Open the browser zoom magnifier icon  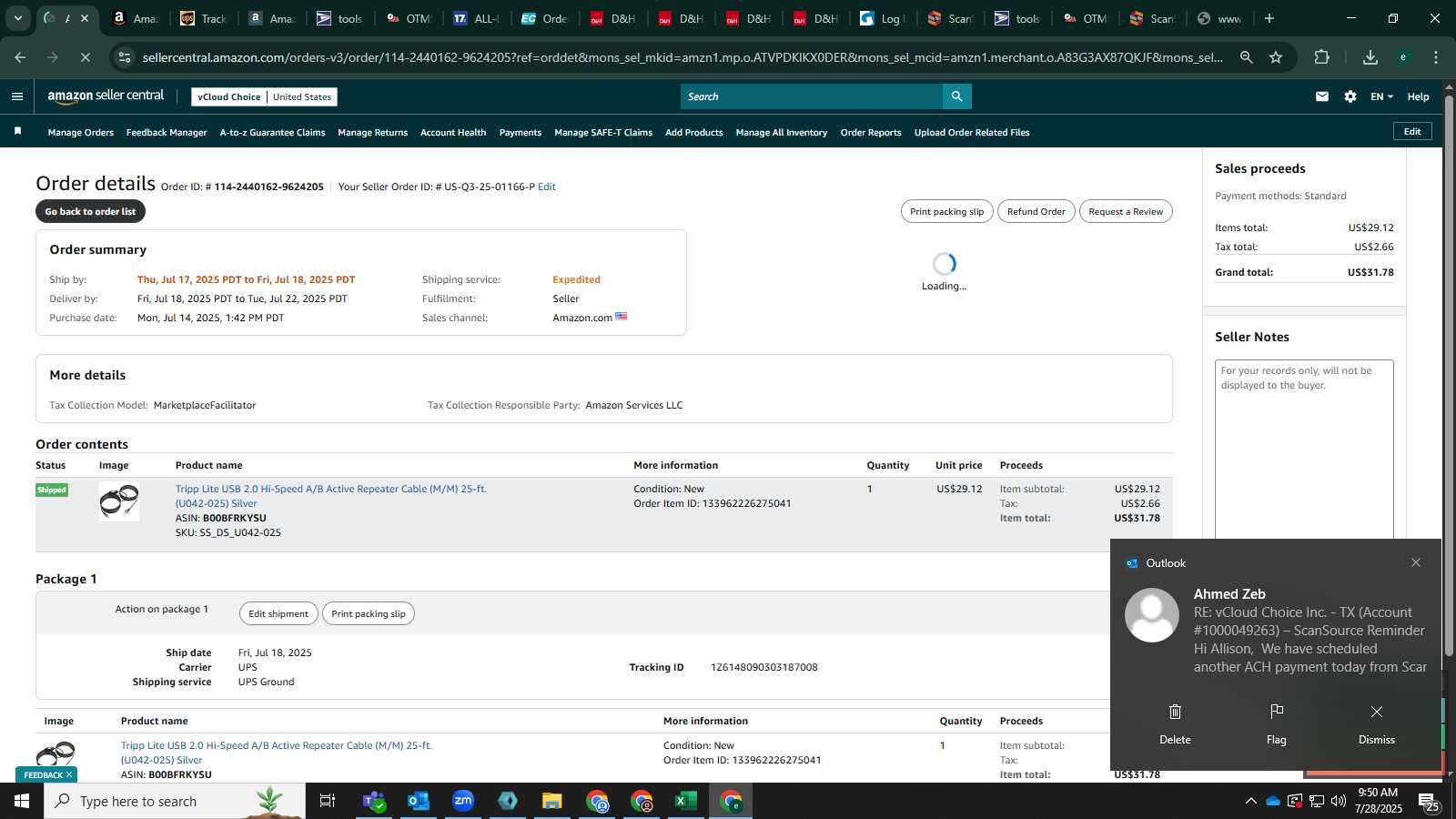(1246, 57)
